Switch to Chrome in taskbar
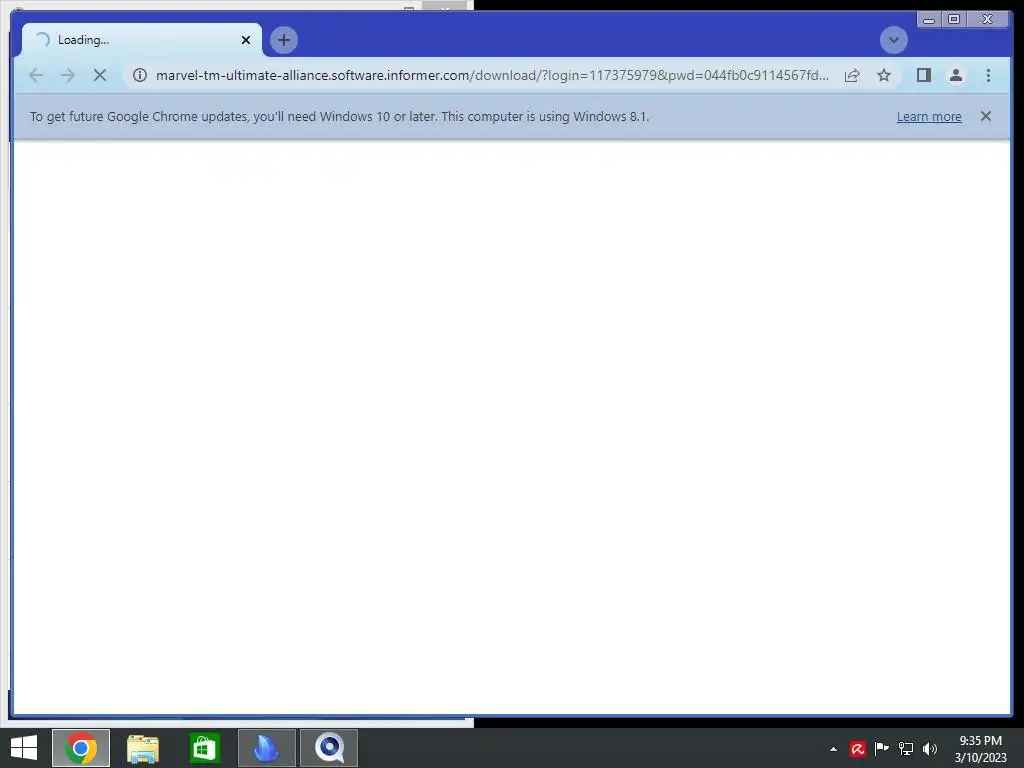Viewport: 1024px width, 768px height. coord(81,748)
